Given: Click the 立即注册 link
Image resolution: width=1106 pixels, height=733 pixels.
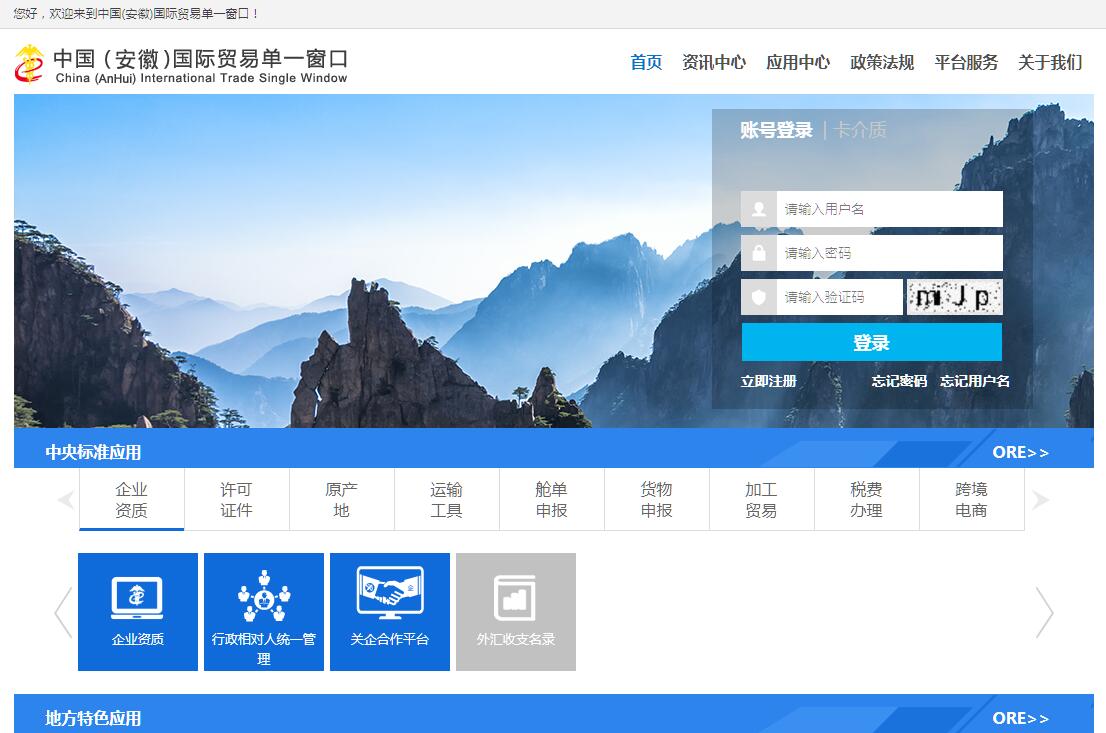Looking at the screenshot, I should coord(768,381).
